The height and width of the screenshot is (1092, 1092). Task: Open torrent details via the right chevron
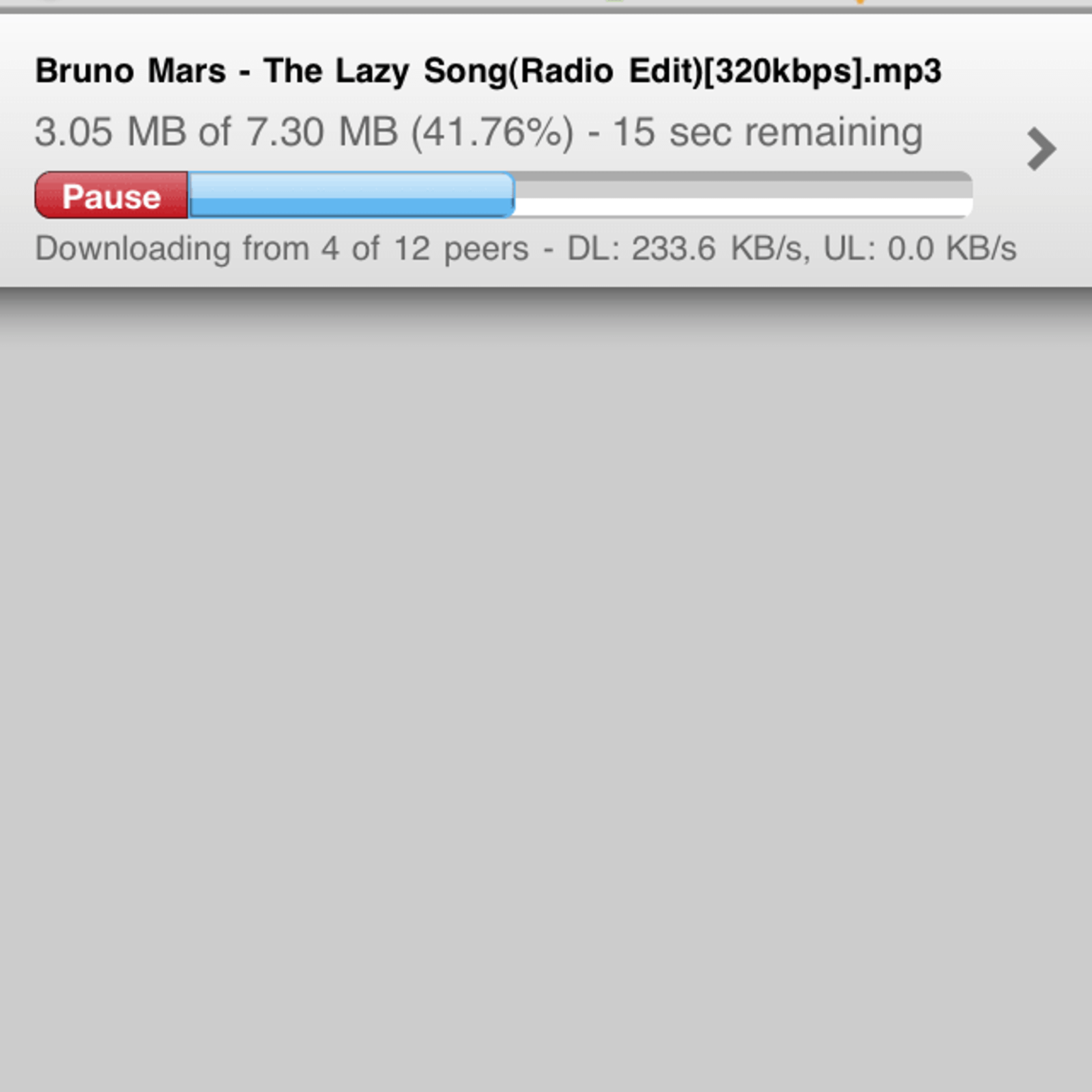click(x=1041, y=149)
